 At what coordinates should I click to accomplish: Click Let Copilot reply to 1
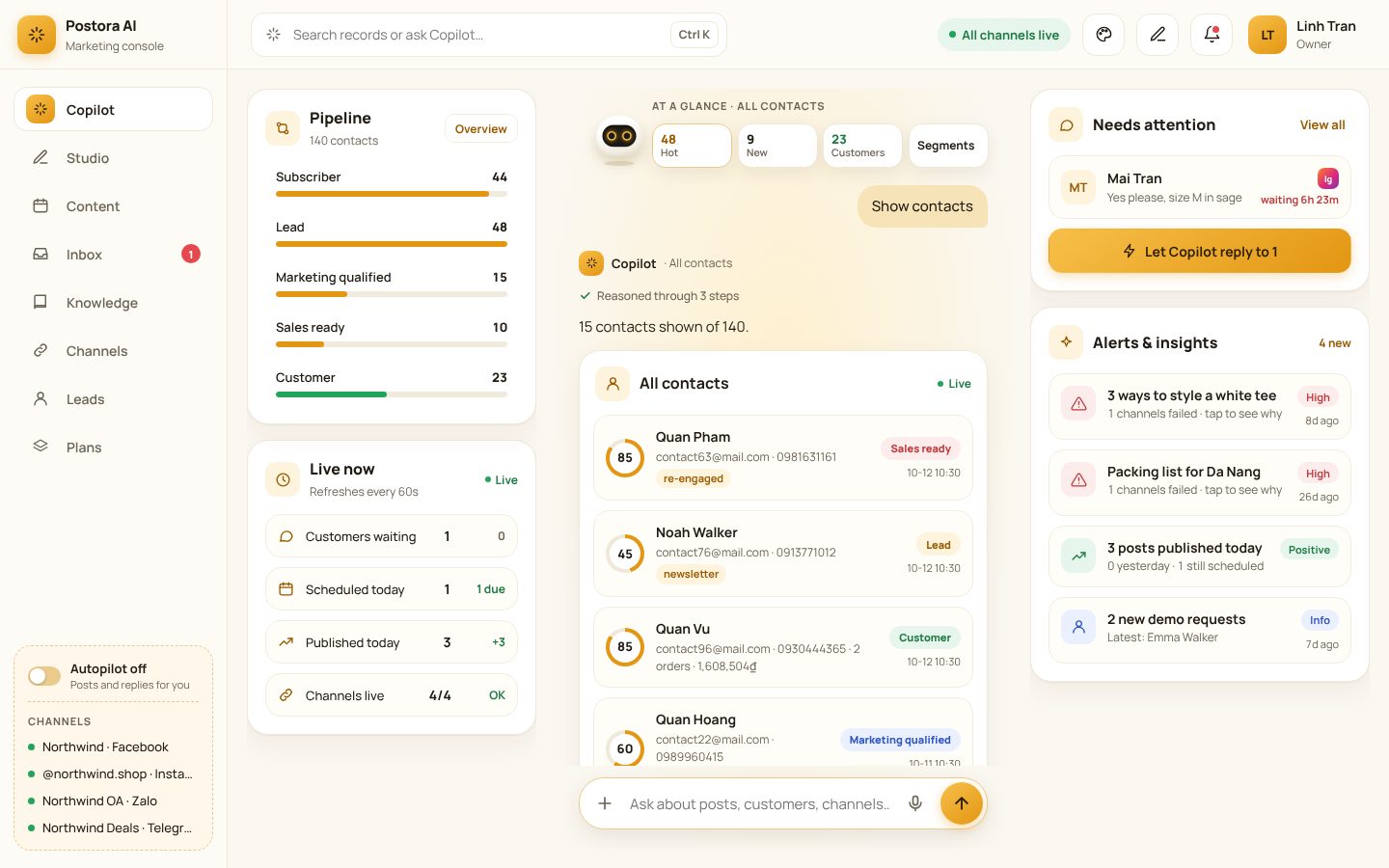click(x=1199, y=251)
